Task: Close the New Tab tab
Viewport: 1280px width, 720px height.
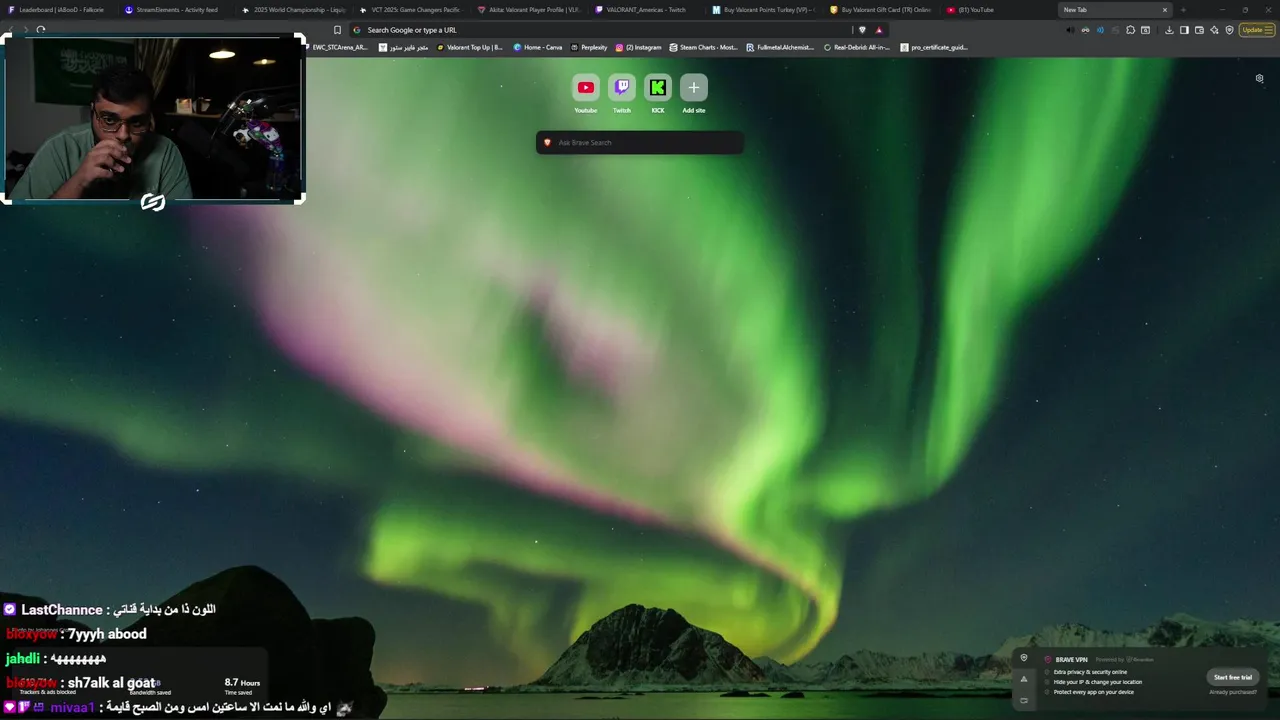Action: click(1164, 10)
